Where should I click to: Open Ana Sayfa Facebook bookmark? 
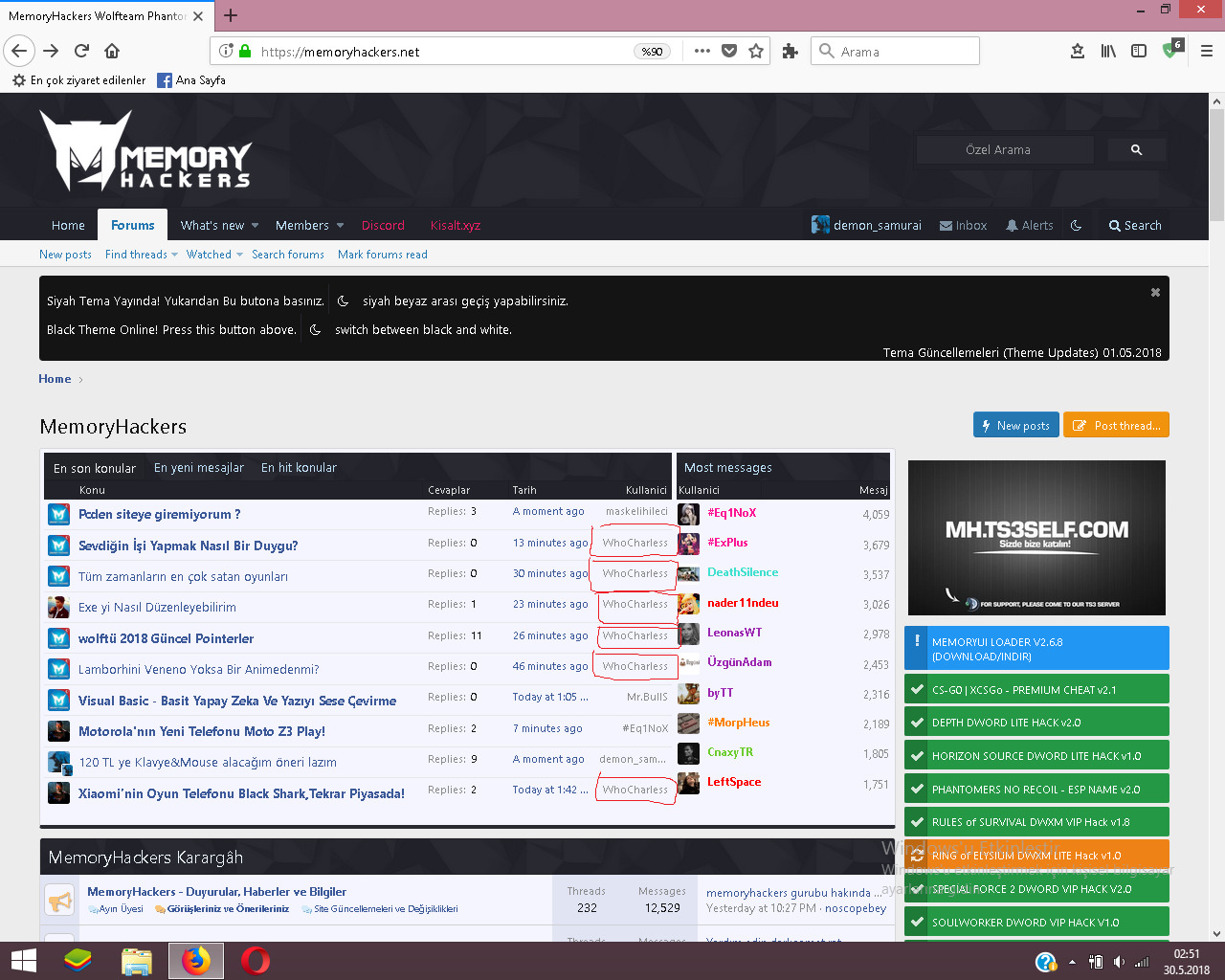191,80
